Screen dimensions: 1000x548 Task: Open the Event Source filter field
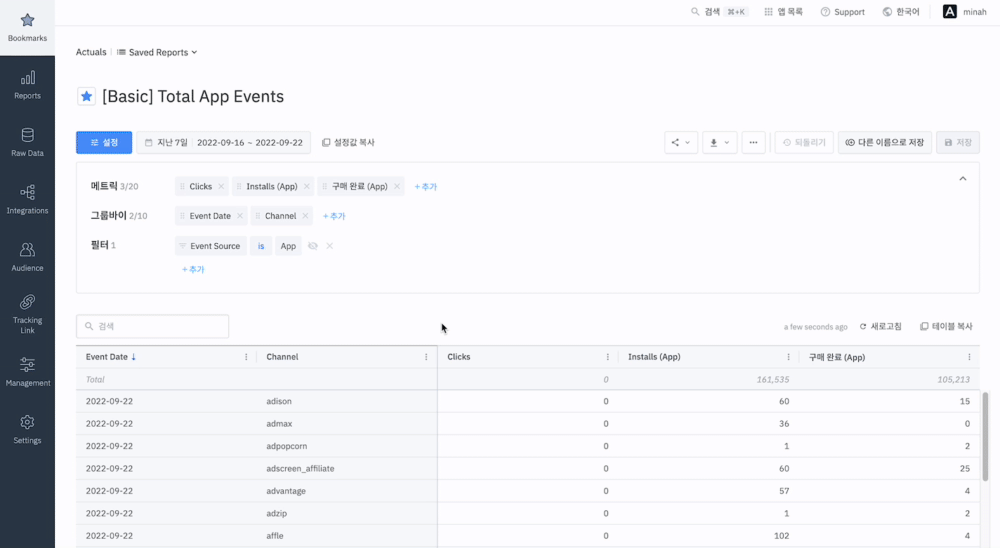[x=210, y=246]
